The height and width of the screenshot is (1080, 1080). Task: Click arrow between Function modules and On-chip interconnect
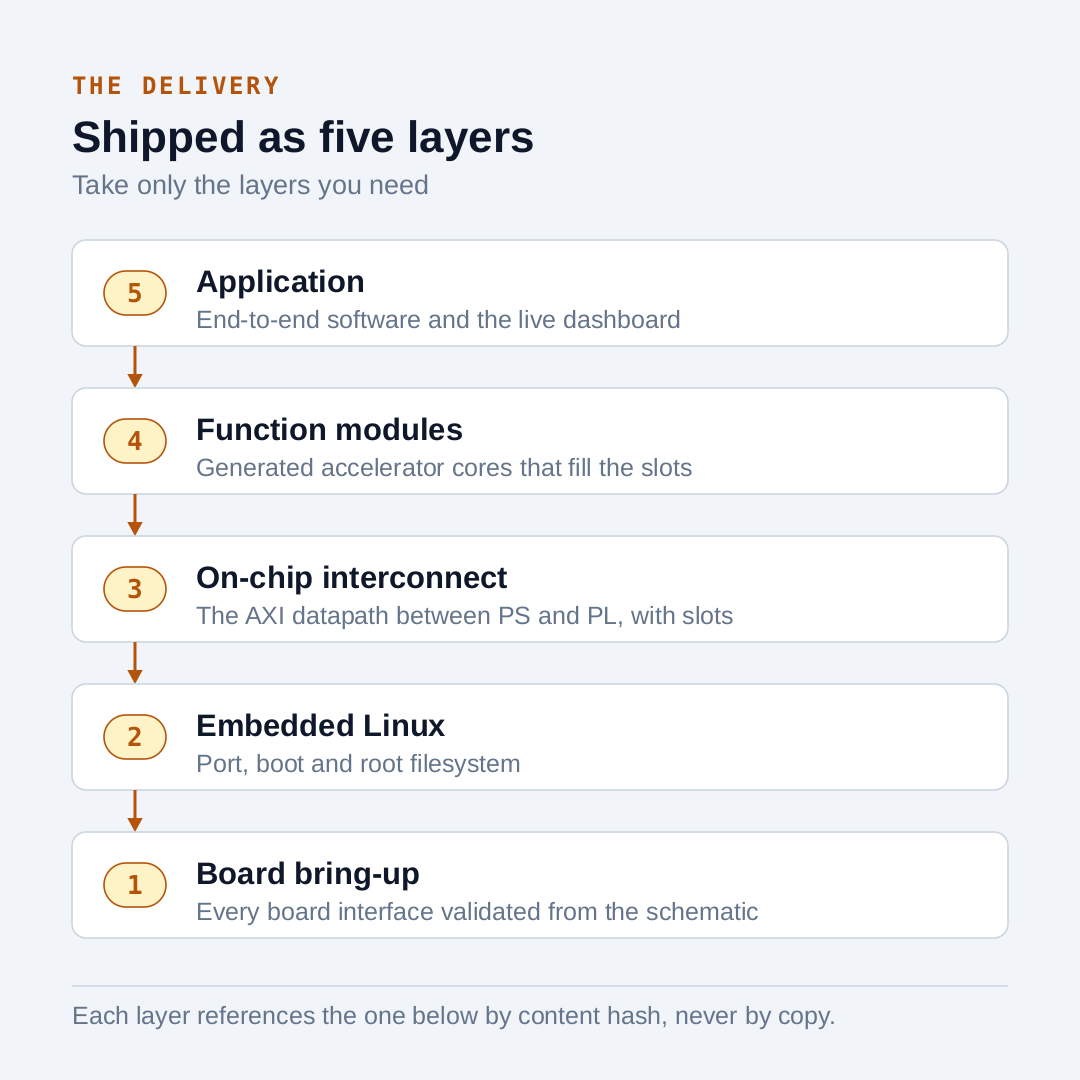point(135,515)
